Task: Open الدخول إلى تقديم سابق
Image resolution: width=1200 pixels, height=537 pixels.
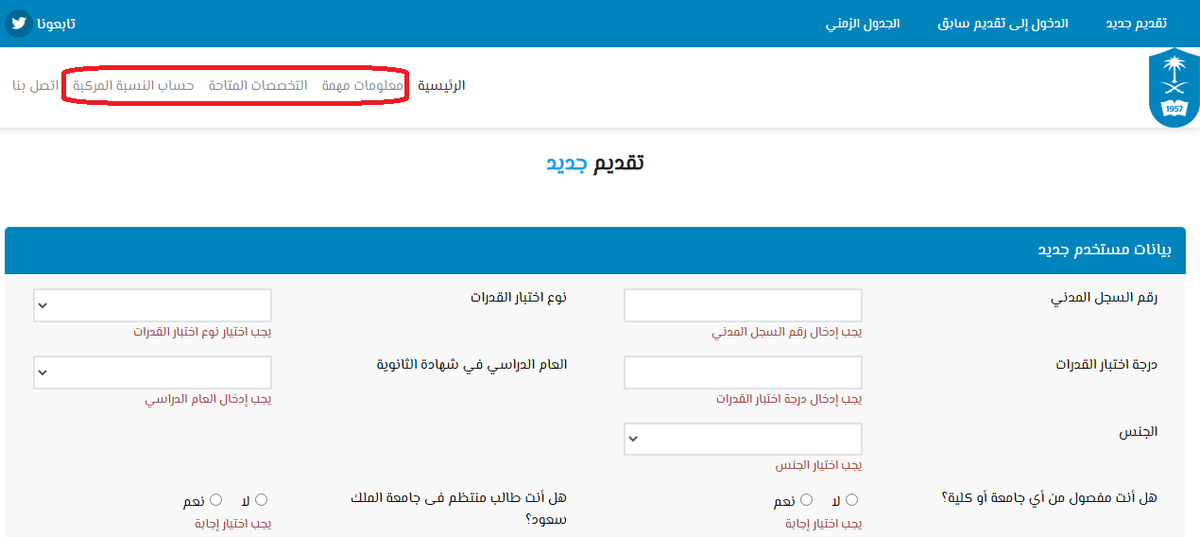Action: [x=1003, y=22]
